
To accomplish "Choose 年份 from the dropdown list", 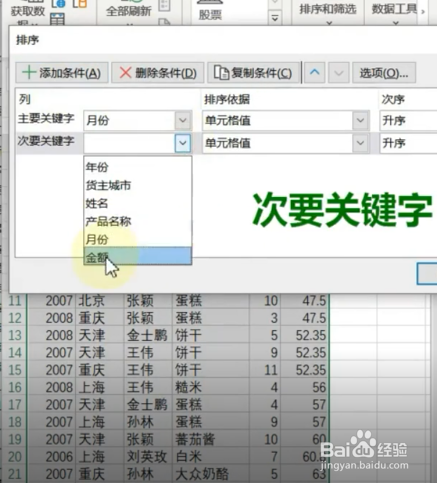I will tap(138, 167).
